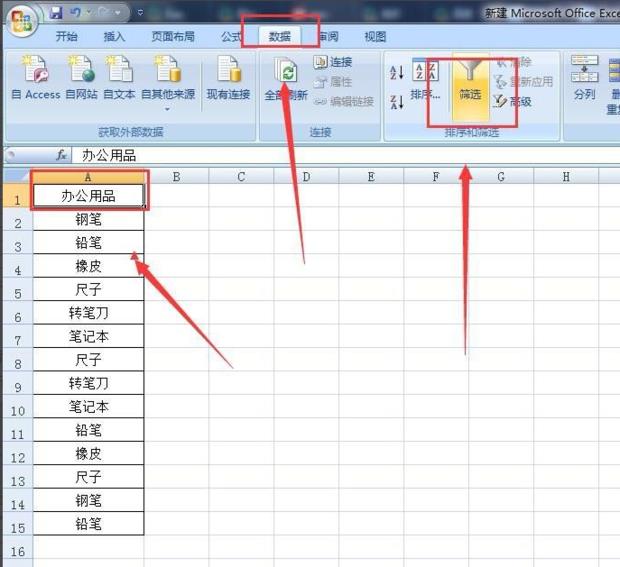Click the Save icon in quick access toolbar
The height and width of the screenshot is (567, 620).
pyautogui.click(x=56, y=13)
